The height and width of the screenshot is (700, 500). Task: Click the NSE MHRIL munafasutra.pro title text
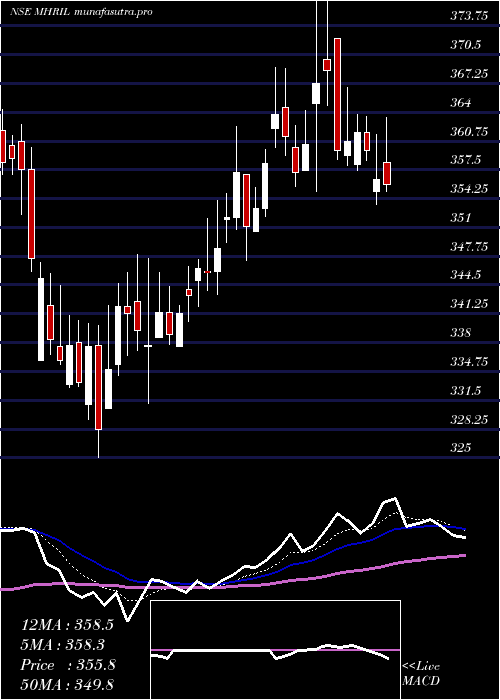(x=81, y=12)
